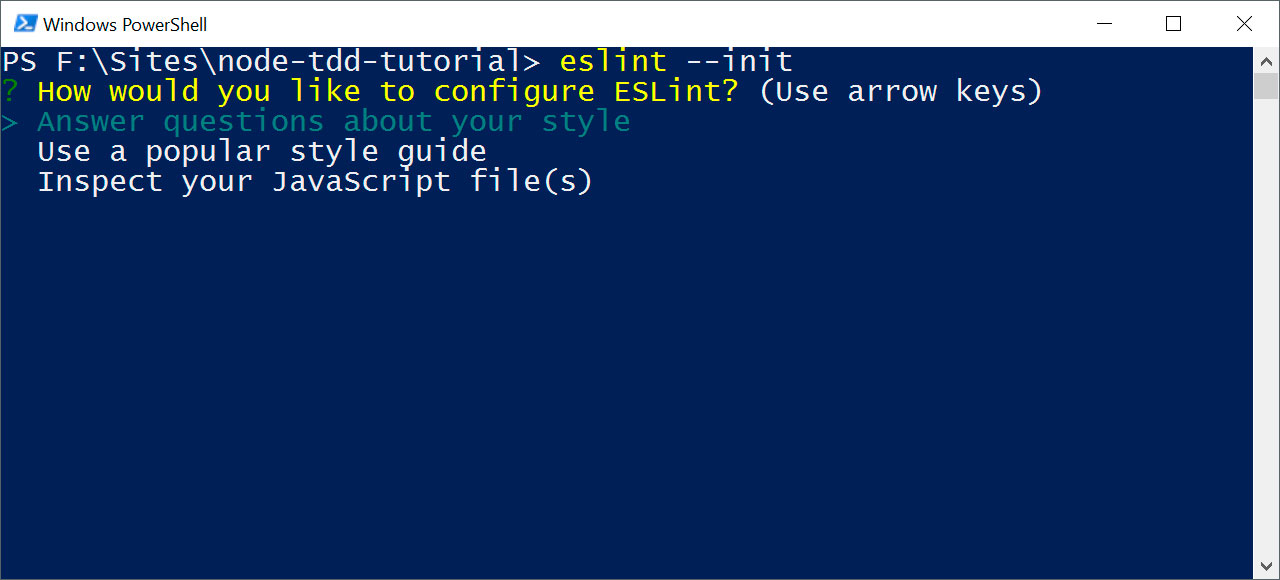Click the empty scrollbar track below the thumb

pos(1266,330)
